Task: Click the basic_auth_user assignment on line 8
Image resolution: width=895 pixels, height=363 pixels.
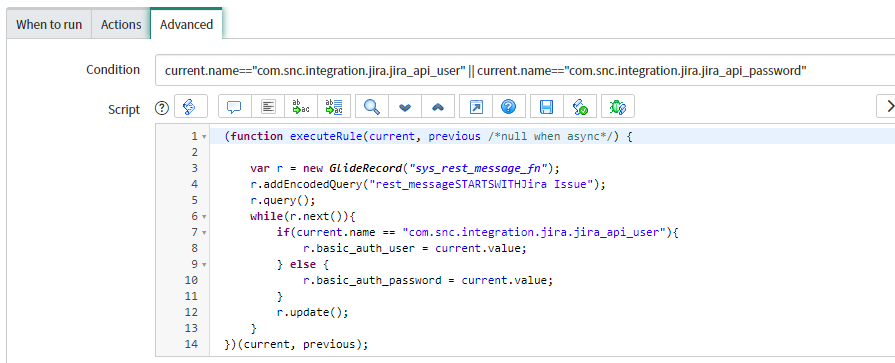Action: click(415, 248)
